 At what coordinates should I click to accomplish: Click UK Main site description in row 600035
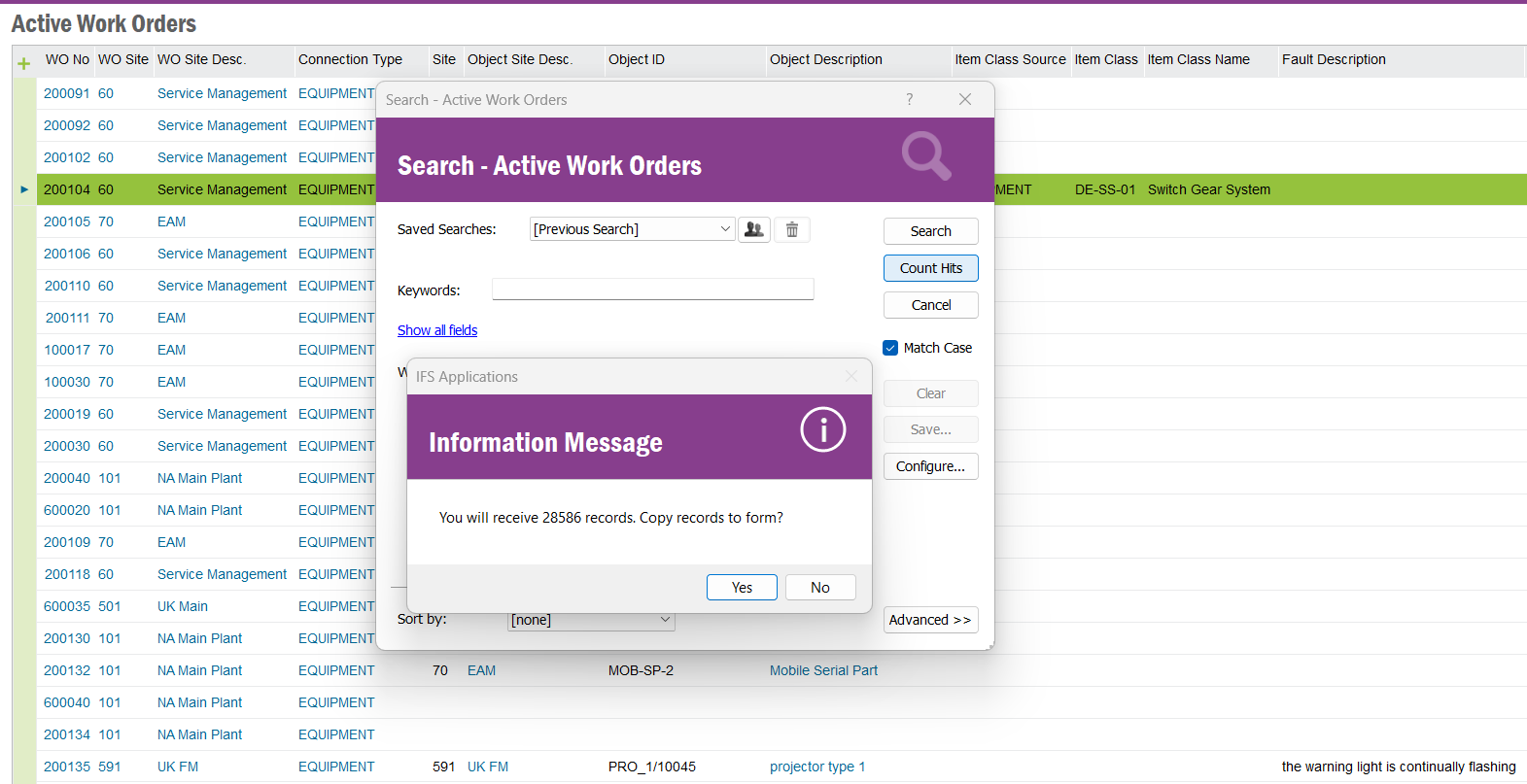[183, 606]
